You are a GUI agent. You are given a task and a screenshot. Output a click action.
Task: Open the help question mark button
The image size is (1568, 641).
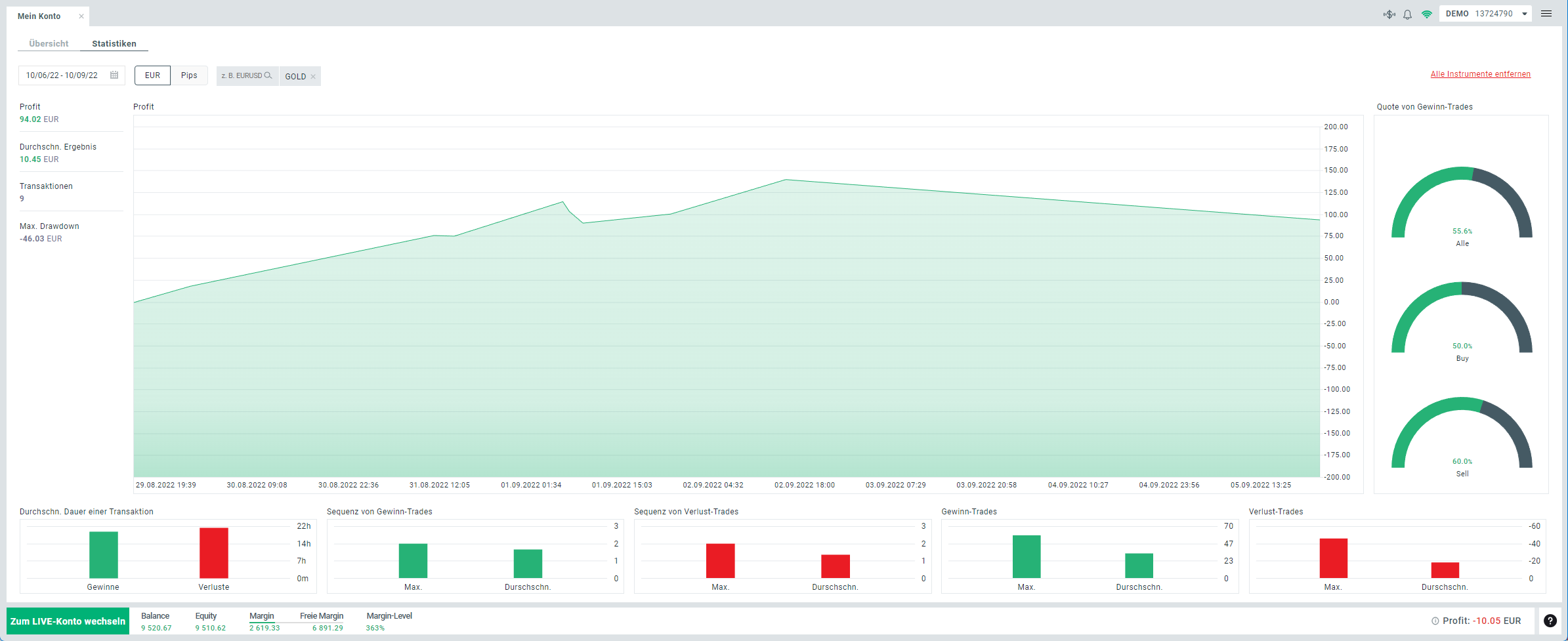click(x=1550, y=621)
